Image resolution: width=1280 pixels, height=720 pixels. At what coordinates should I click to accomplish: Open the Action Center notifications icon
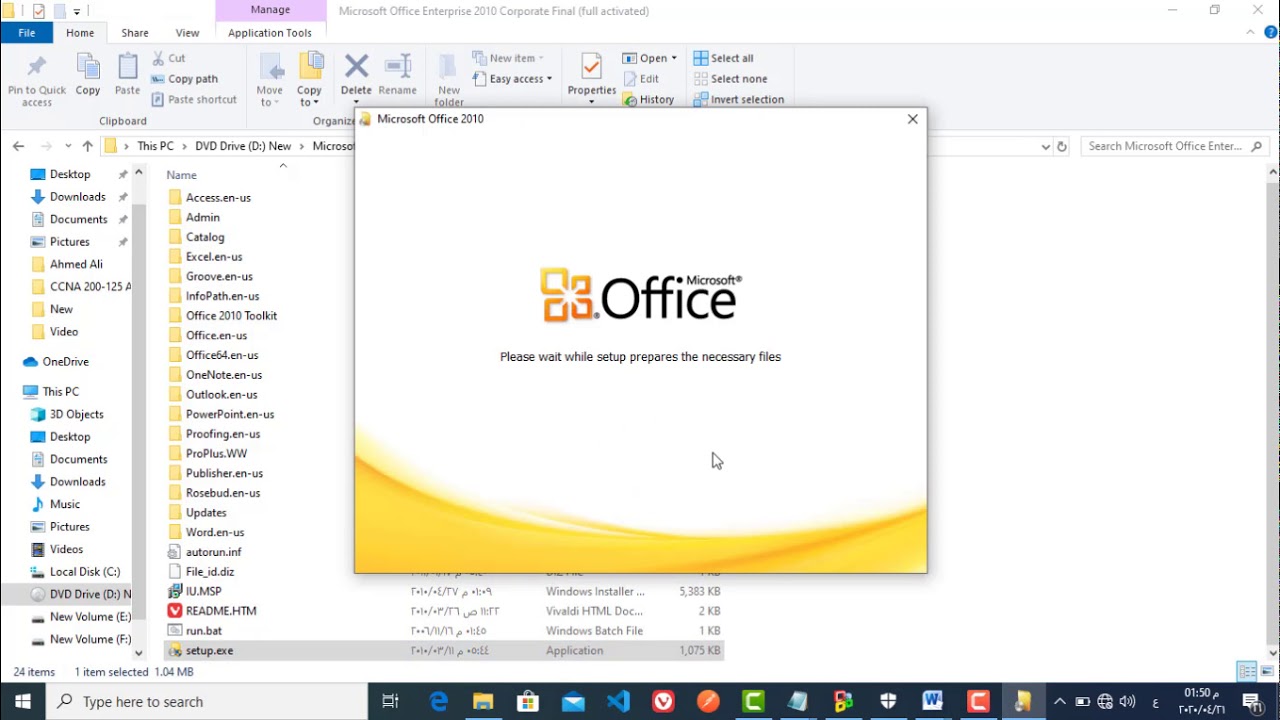click(x=1251, y=702)
